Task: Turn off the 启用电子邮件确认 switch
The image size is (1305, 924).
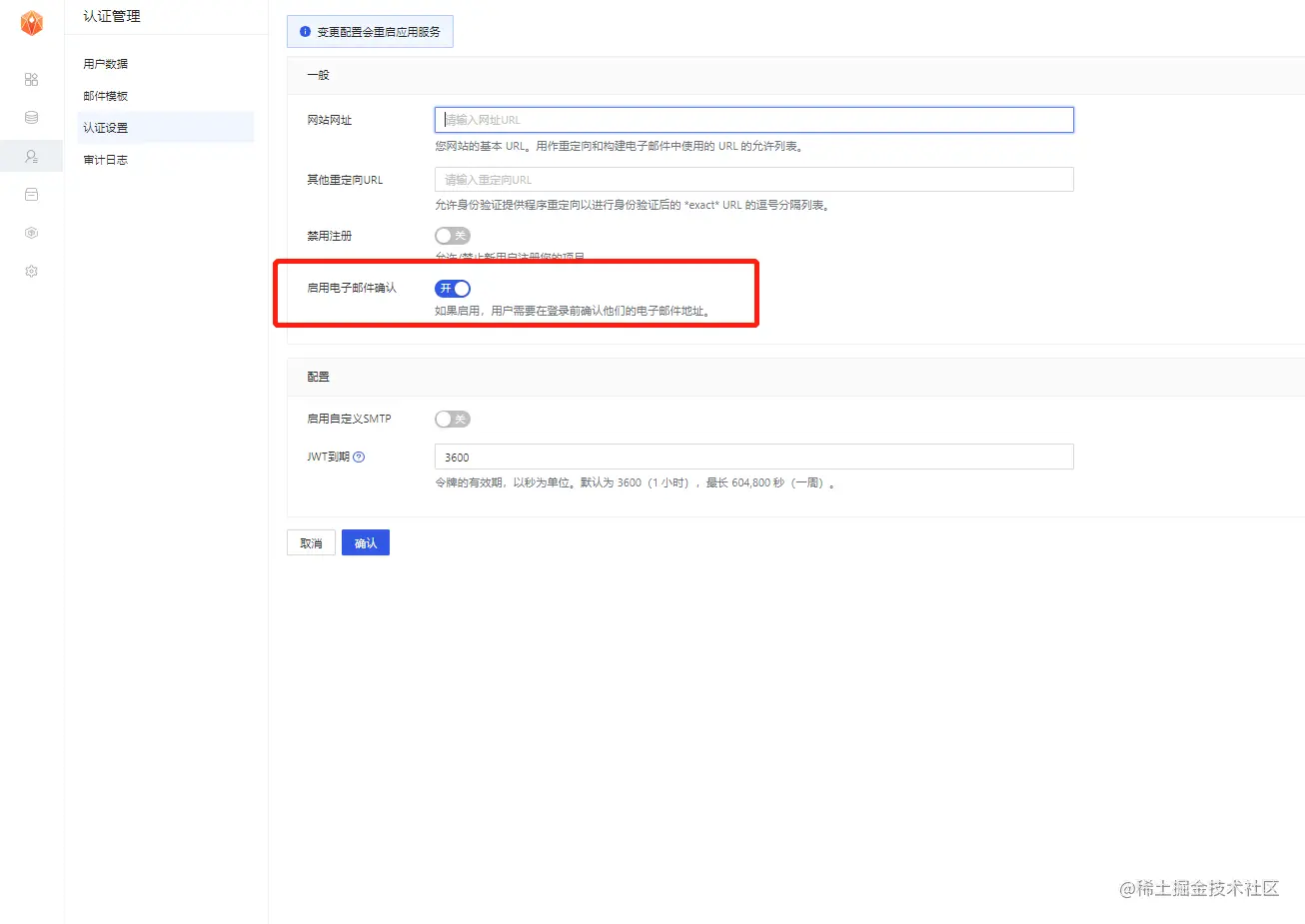Action: 453,289
